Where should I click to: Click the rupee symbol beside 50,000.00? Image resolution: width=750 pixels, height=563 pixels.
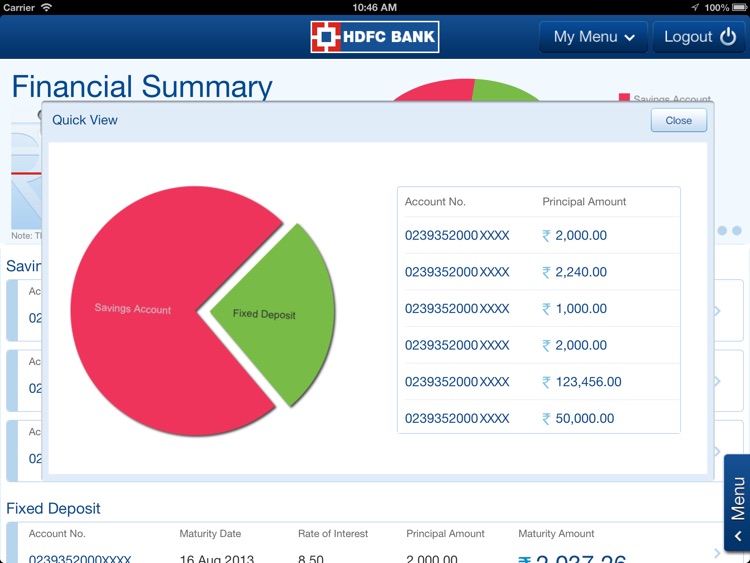[x=546, y=419]
